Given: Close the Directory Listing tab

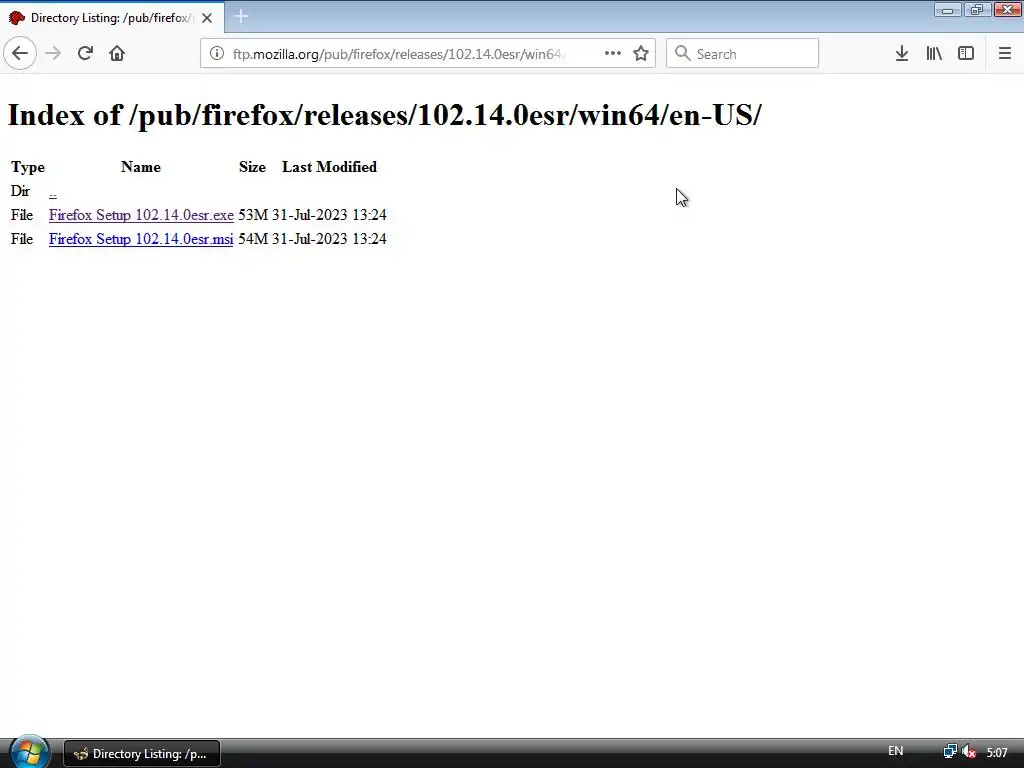Looking at the screenshot, I should click(x=207, y=18).
